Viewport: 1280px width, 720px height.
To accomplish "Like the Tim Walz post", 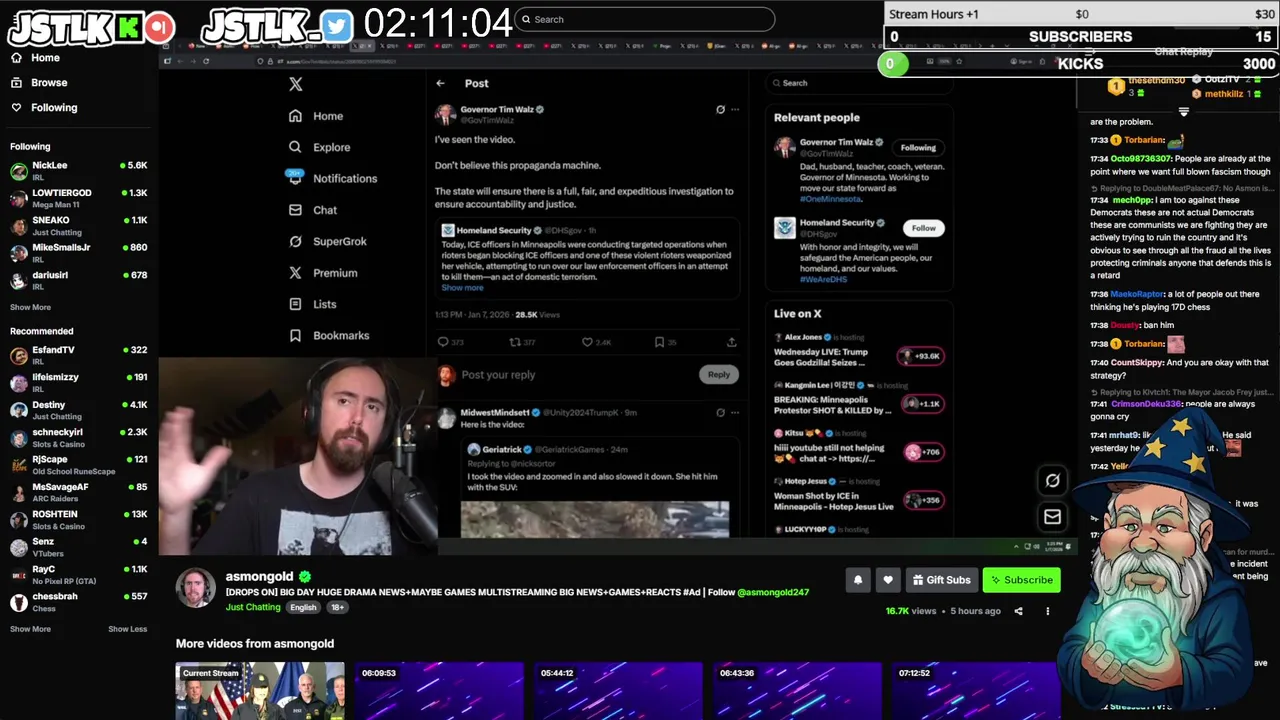I will 587,342.
